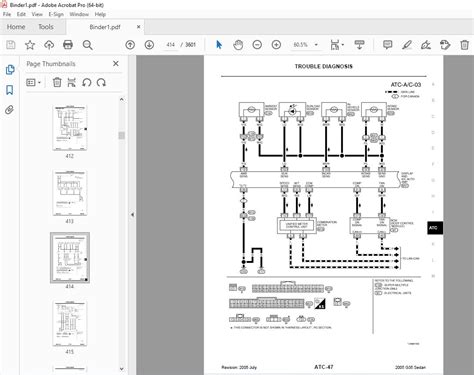Select the Hand pan tool
Viewport: 474px width, 375px height.
pyautogui.click(x=238, y=45)
